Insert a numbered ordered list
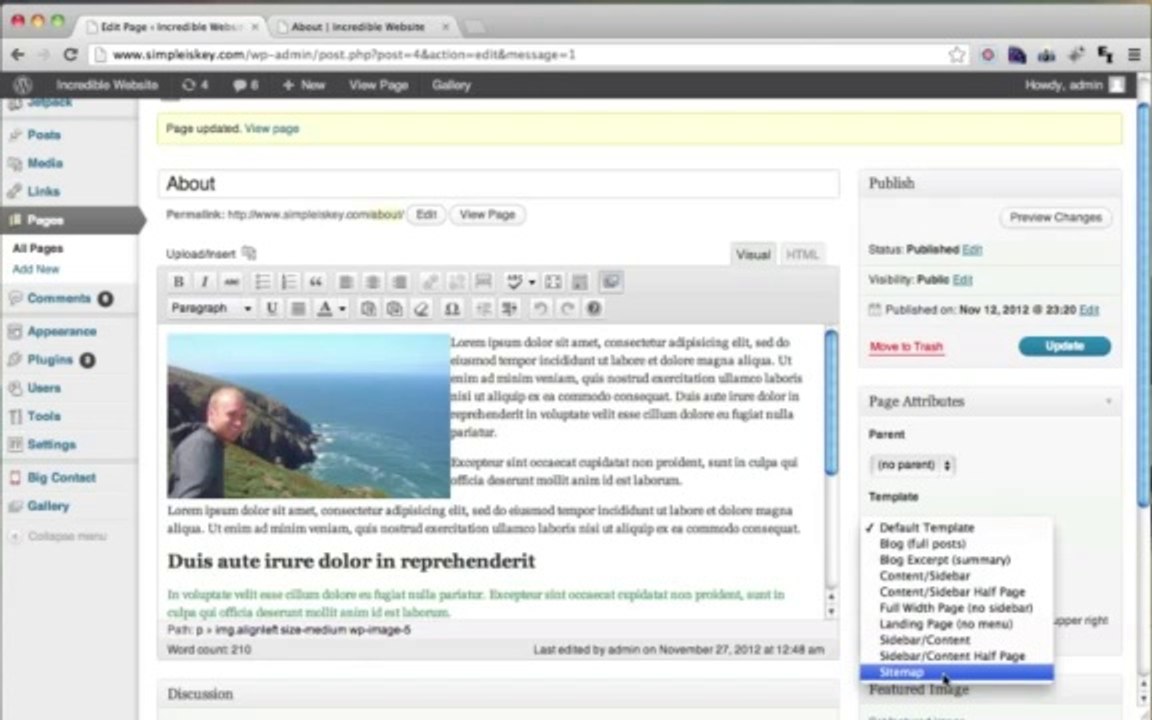1152x720 pixels. (x=289, y=281)
